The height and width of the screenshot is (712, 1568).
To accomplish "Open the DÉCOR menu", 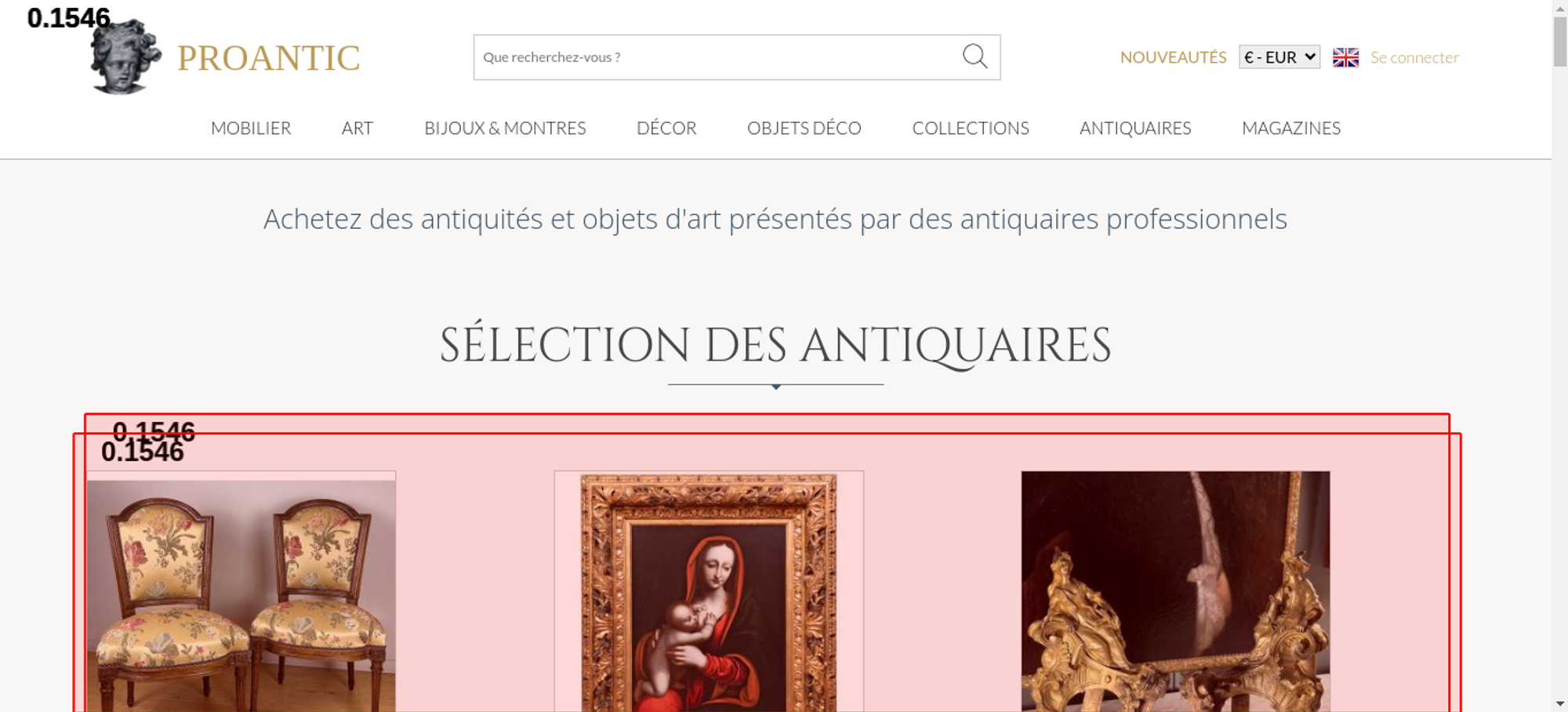I will point(666,128).
